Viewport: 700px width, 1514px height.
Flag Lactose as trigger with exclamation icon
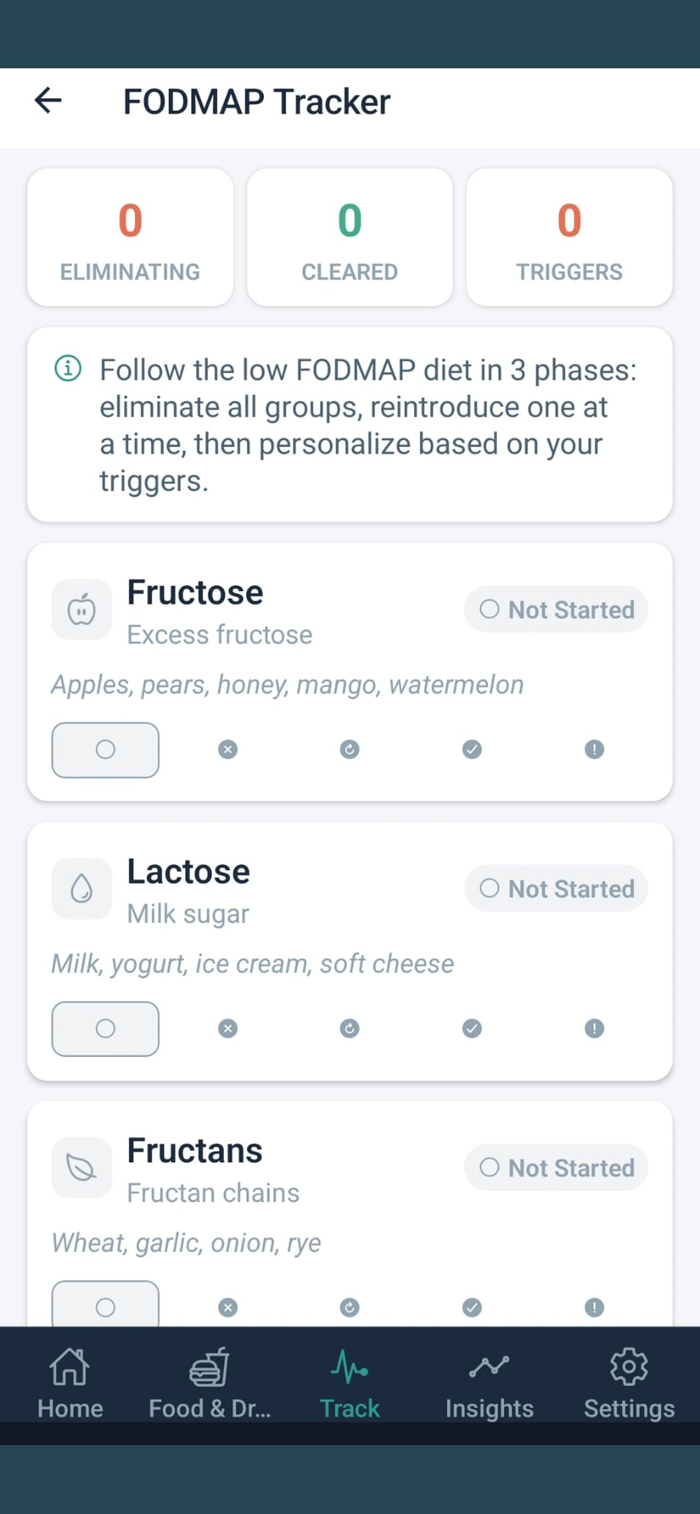pyautogui.click(x=594, y=1028)
